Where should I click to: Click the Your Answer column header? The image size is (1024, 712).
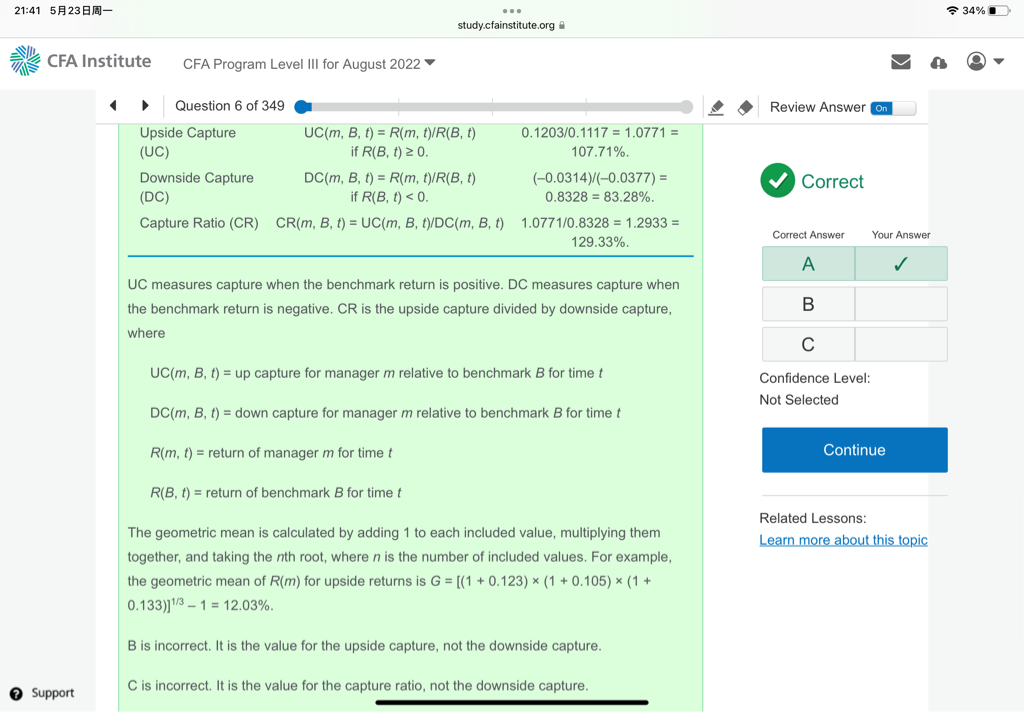(901, 235)
